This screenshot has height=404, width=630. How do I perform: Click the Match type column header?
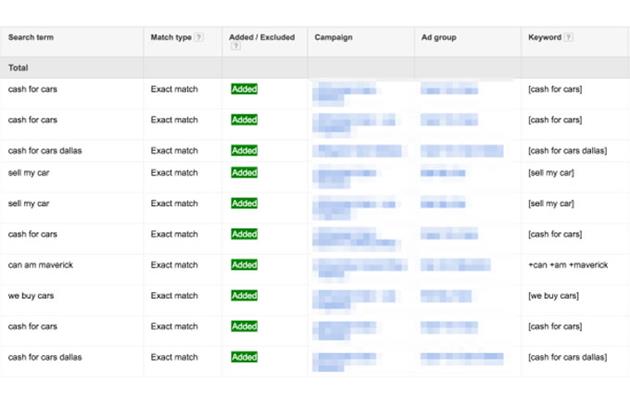[170, 38]
